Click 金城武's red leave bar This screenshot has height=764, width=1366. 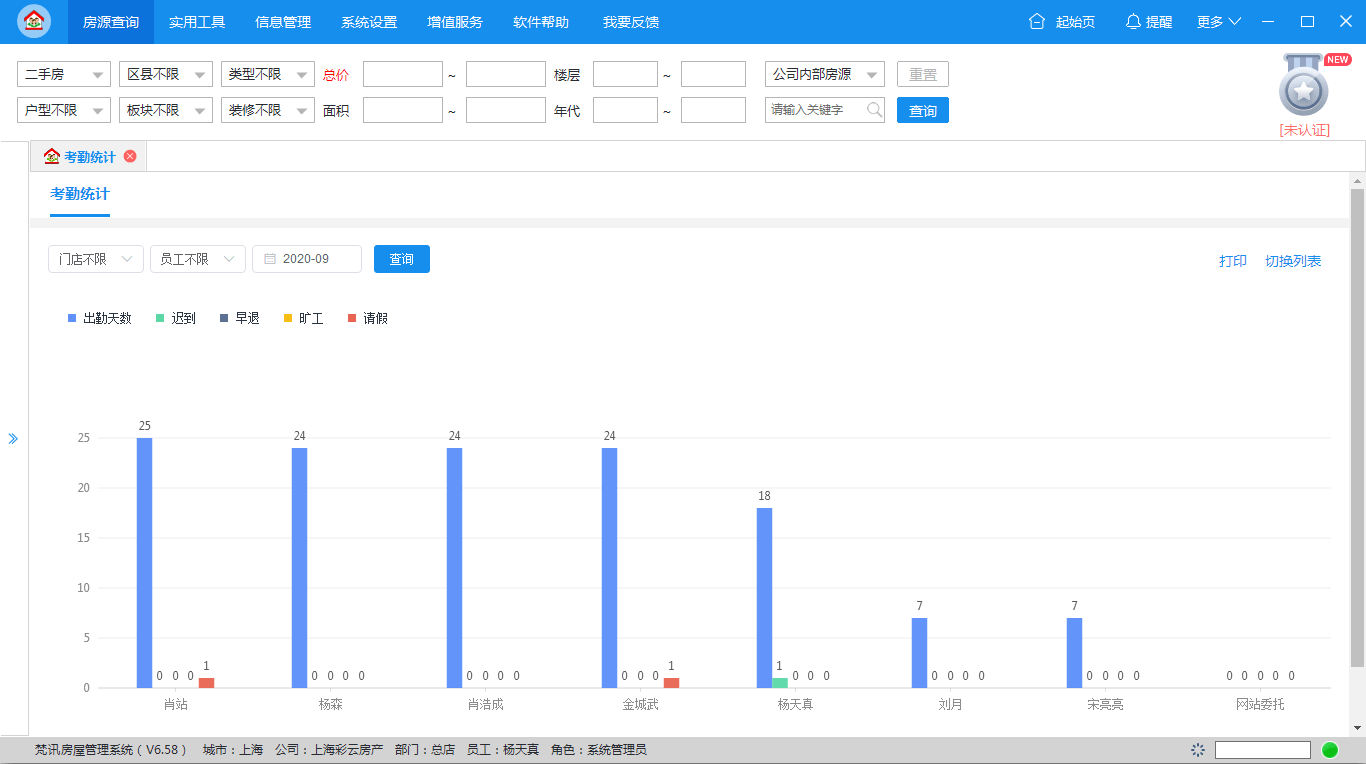671,683
